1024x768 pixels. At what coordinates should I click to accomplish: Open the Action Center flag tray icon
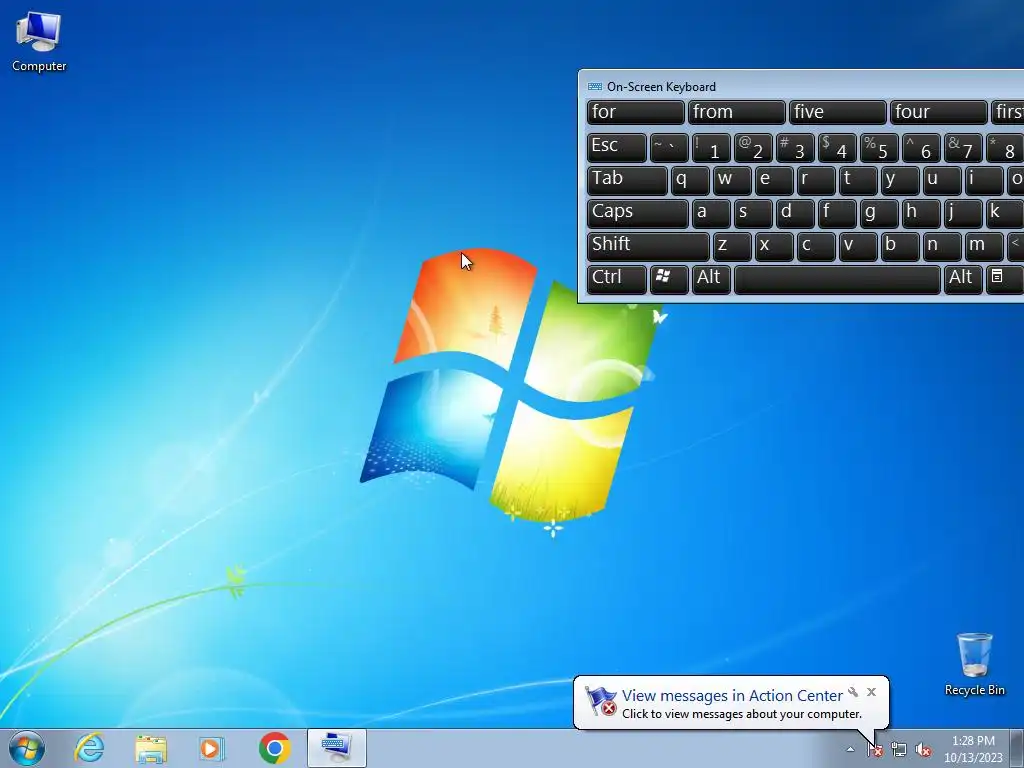coord(874,750)
